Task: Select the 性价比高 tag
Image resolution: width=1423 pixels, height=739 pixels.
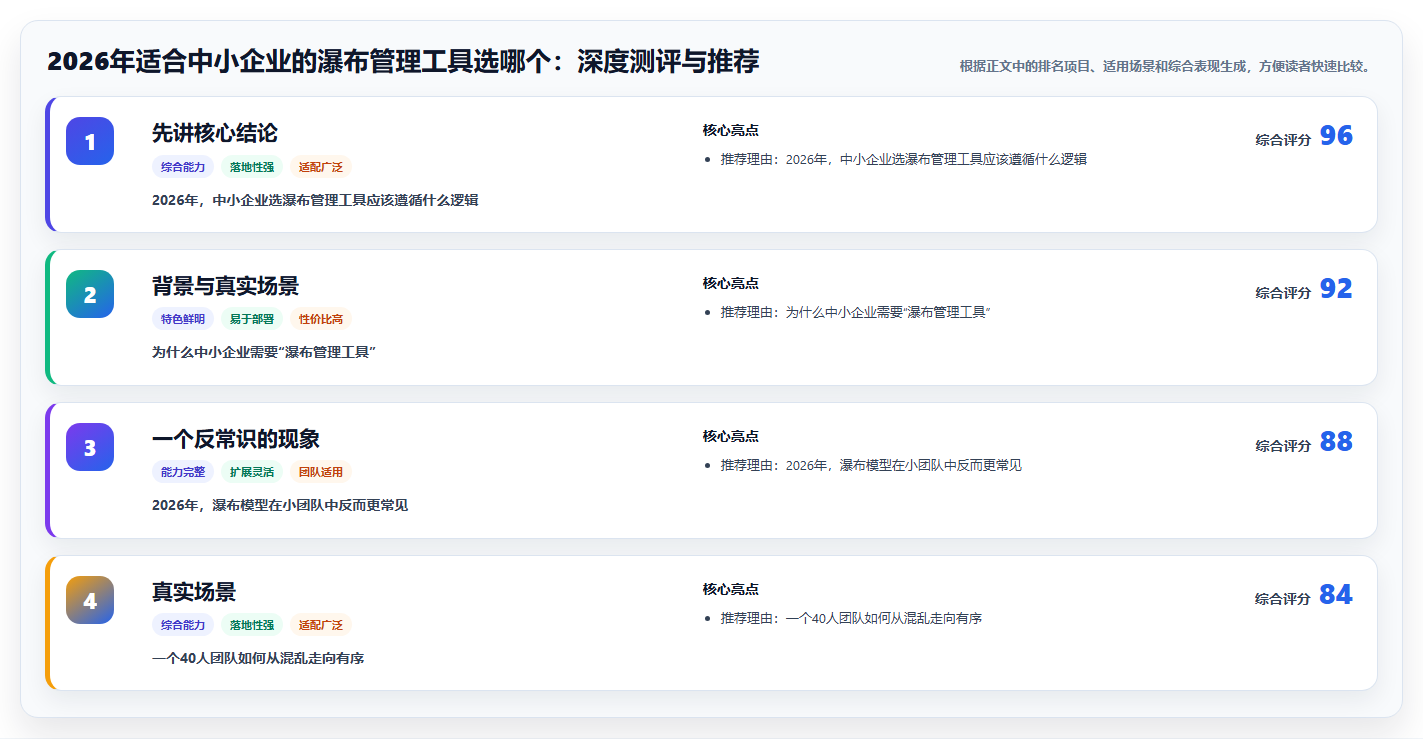Action: coord(321,319)
